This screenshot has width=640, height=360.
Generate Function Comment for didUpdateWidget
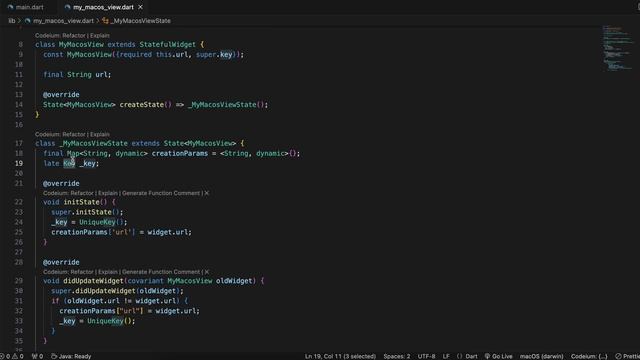161,272
